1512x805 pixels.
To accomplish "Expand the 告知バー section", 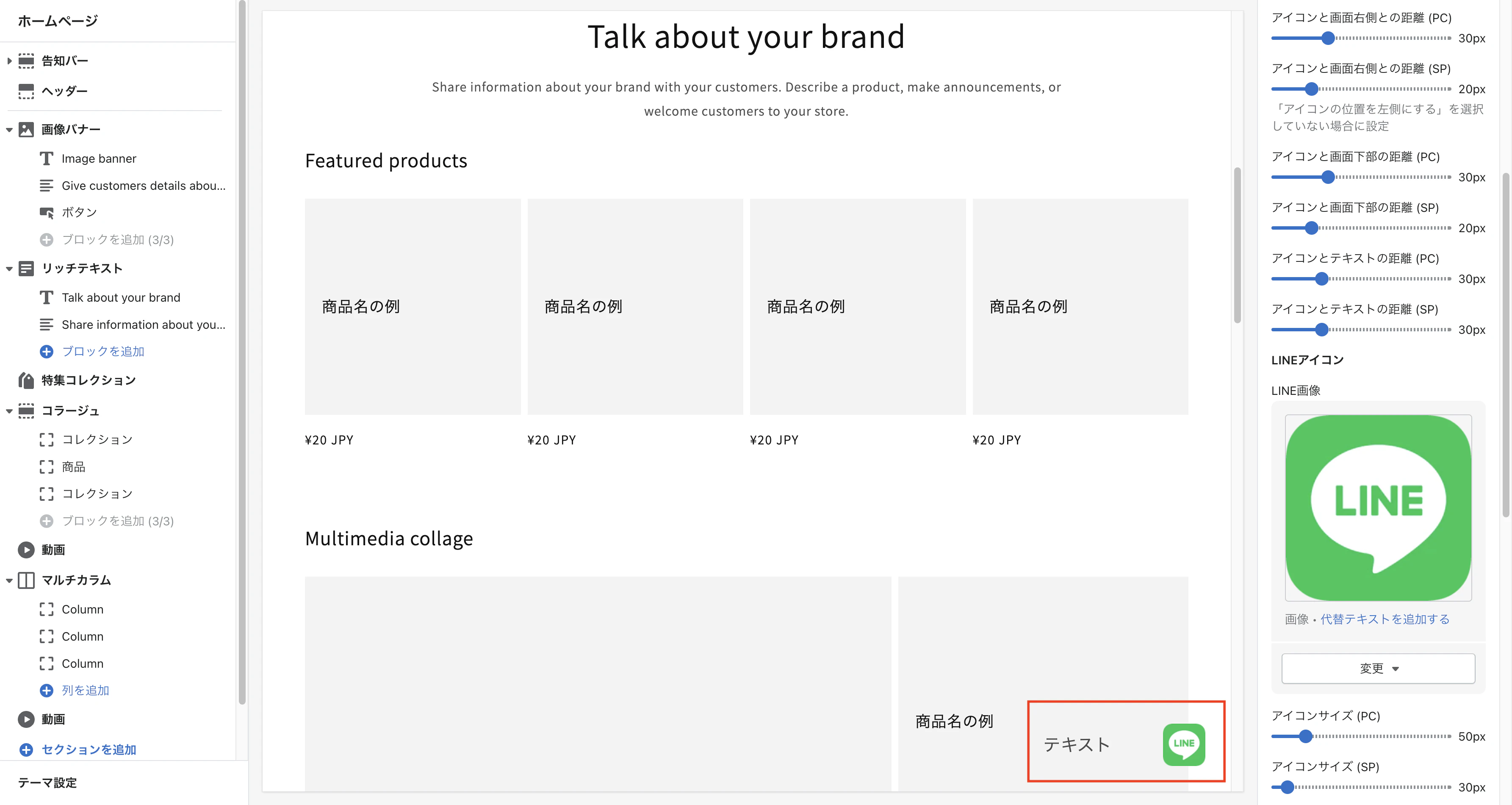I will pos(9,61).
